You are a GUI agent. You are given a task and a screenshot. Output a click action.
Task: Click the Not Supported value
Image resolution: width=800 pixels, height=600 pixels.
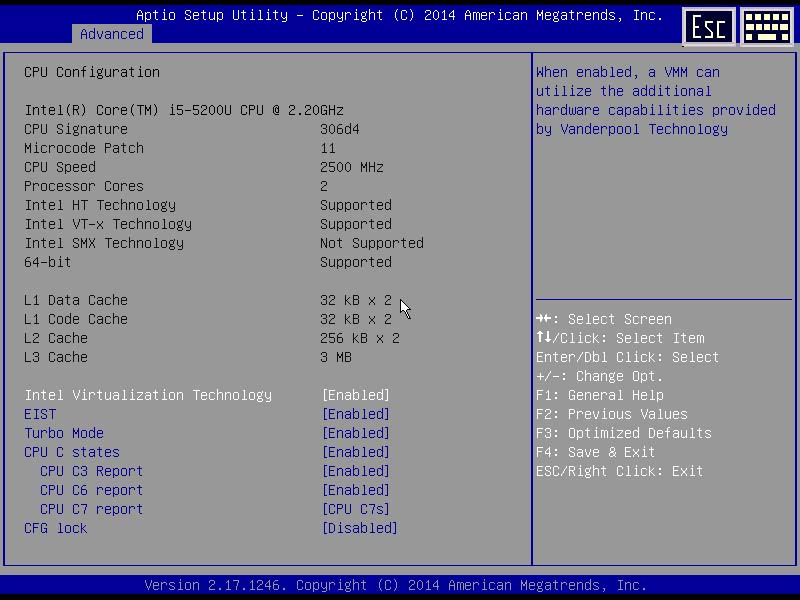click(x=371, y=243)
